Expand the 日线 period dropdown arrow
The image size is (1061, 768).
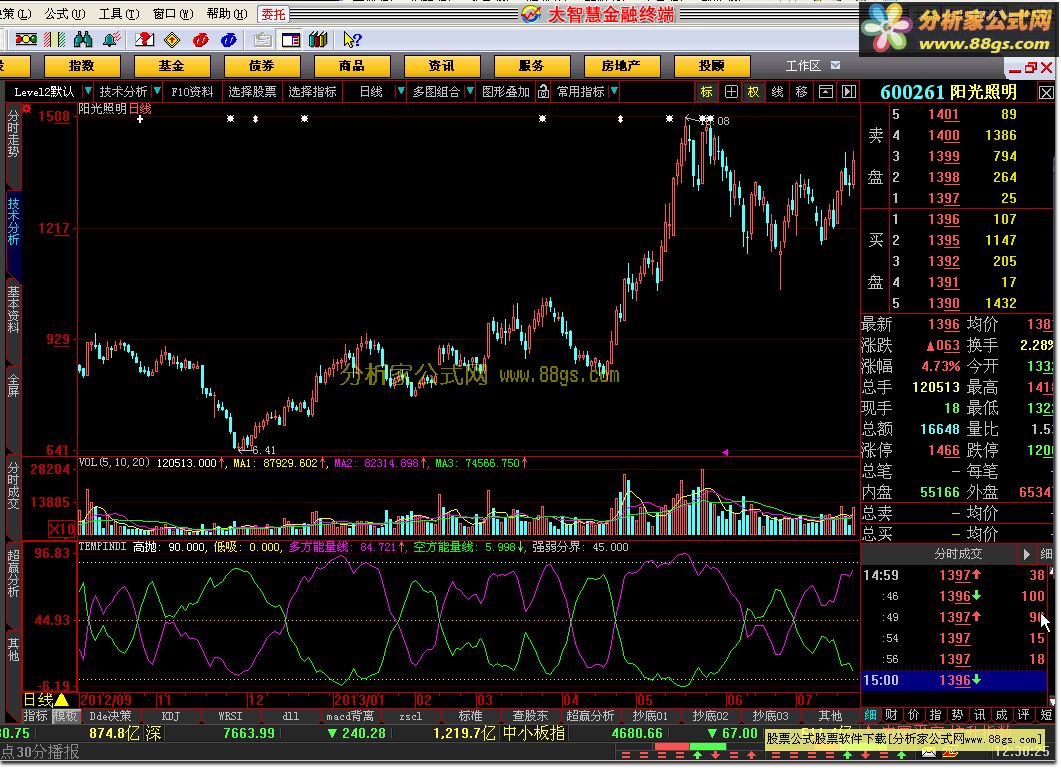(401, 91)
